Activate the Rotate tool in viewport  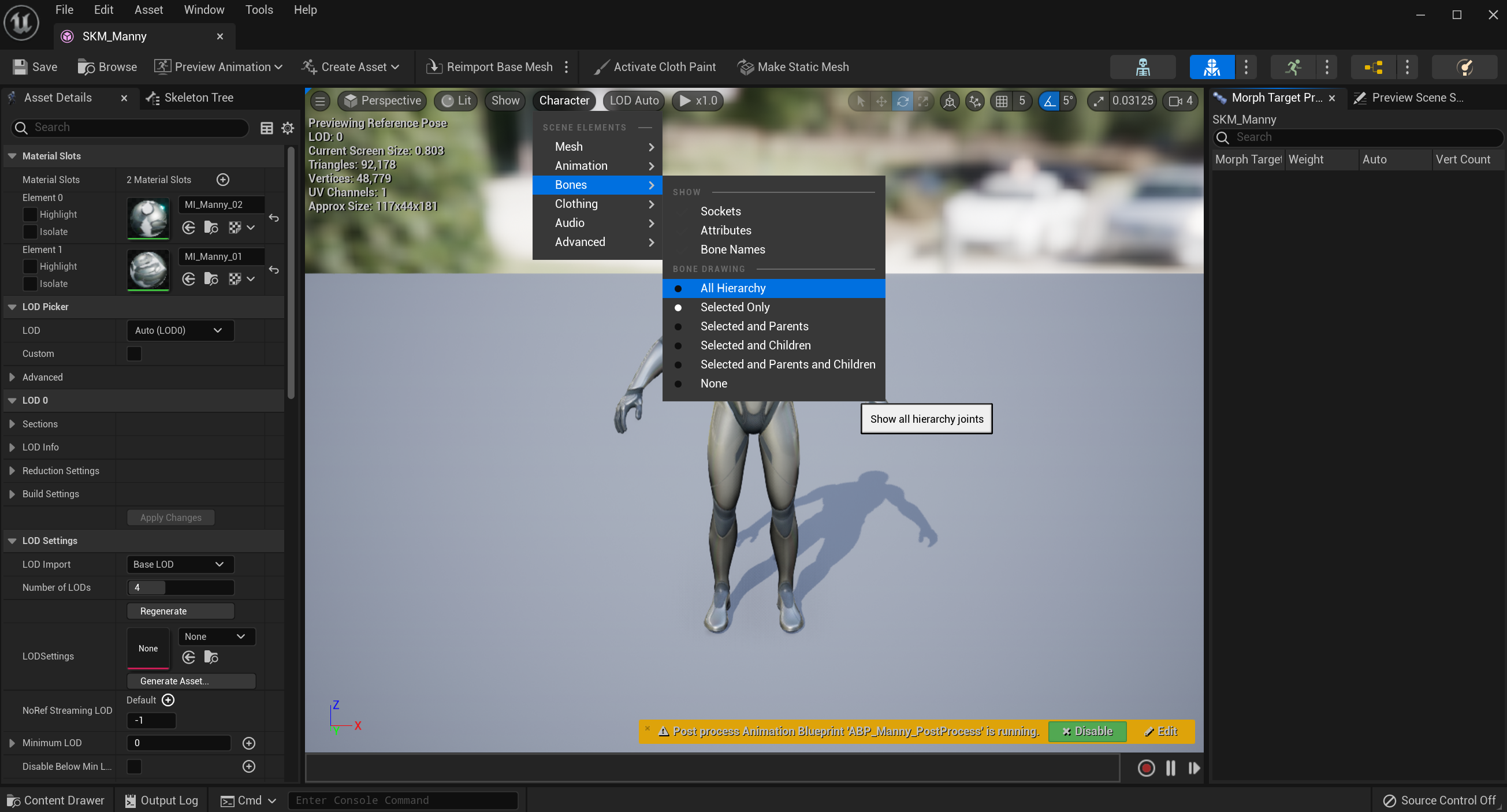coord(902,100)
